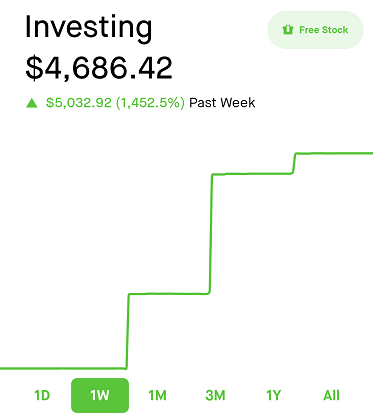The image size is (373, 419).
Task: Click the gift icon in Free Stock button
Action: pyautogui.click(x=288, y=30)
